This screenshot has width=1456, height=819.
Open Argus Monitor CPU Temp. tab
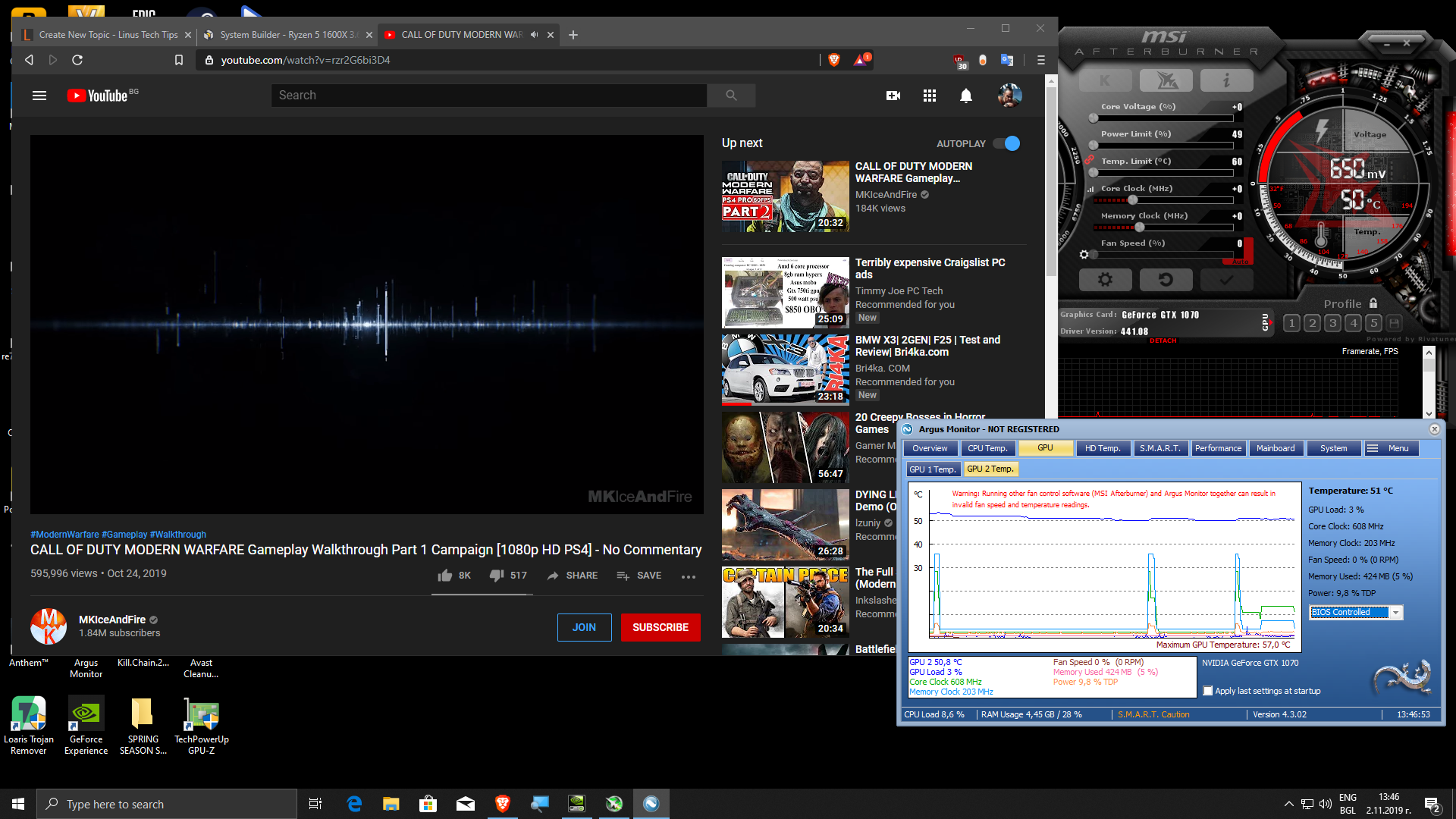click(x=987, y=448)
